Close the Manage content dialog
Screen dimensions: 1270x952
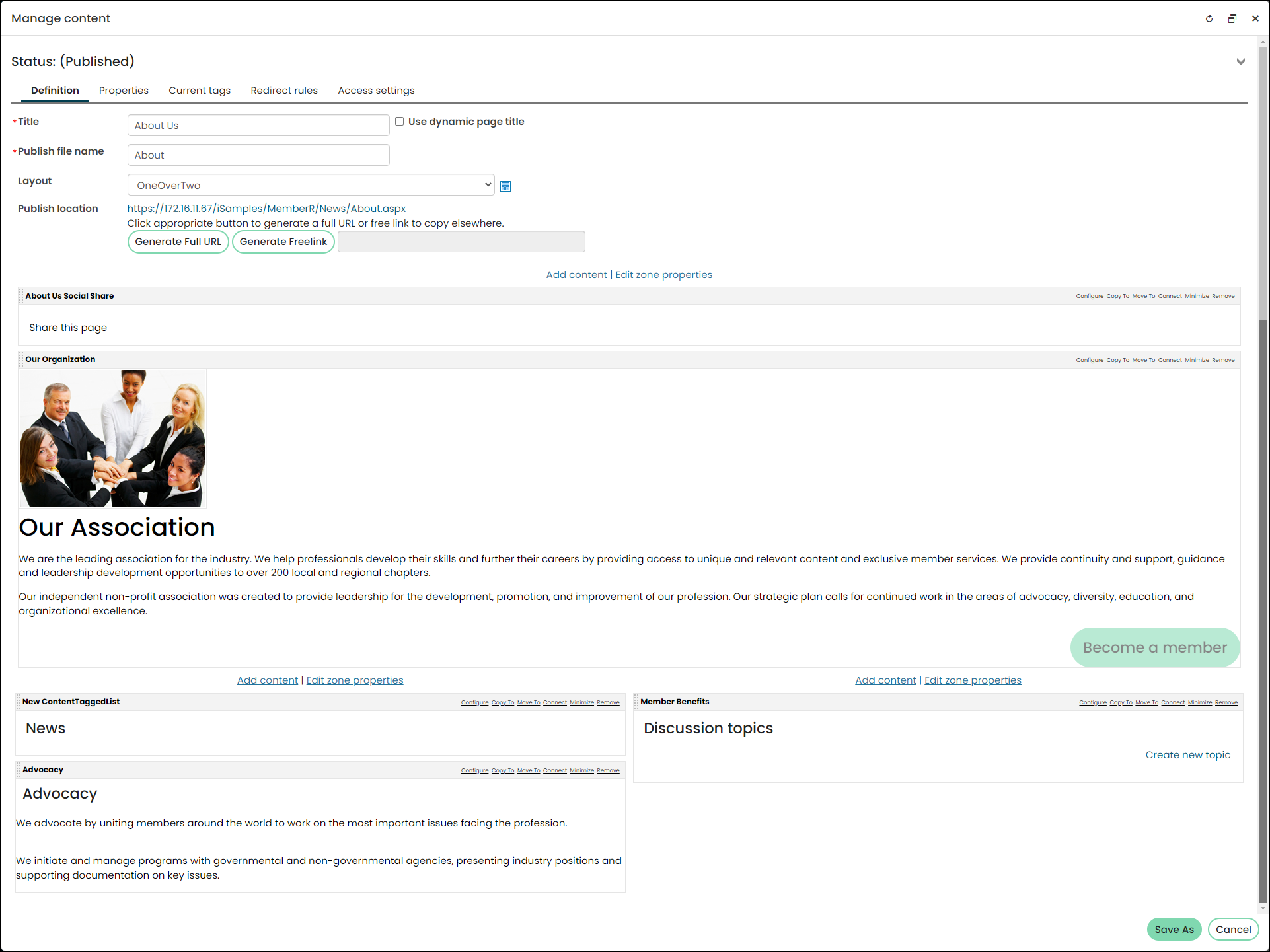tap(1255, 18)
